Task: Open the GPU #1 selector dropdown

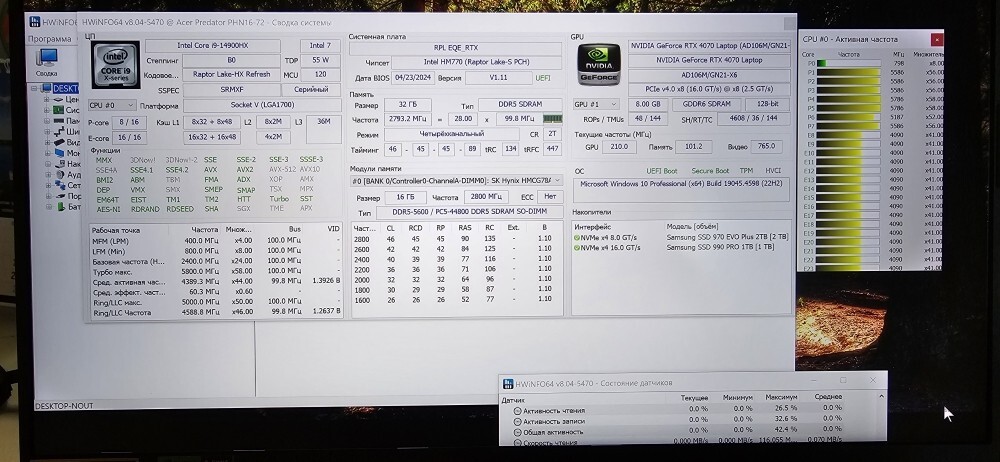Action: (596, 104)
